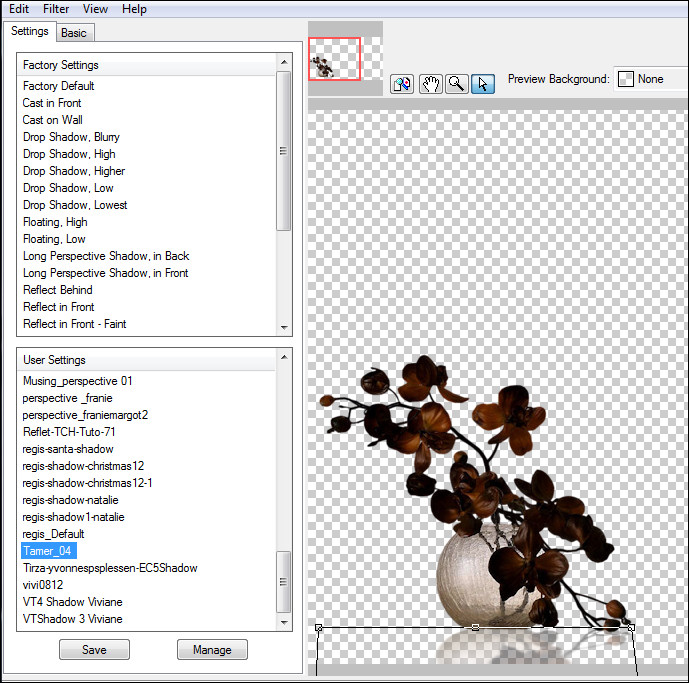
Task: Select the arrow pointer tool
Action: coord(482,84)
